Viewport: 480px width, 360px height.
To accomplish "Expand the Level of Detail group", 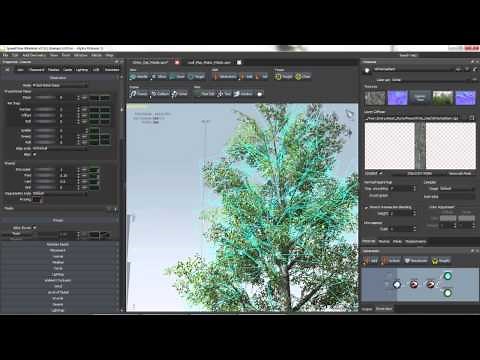I will pyautogui.click(x=58, y=292).
